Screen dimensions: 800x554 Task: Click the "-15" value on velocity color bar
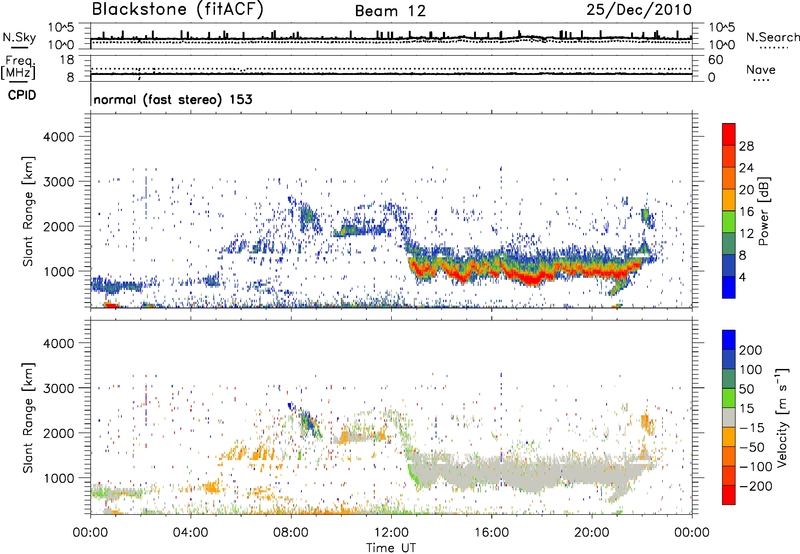tap(752, 428)
